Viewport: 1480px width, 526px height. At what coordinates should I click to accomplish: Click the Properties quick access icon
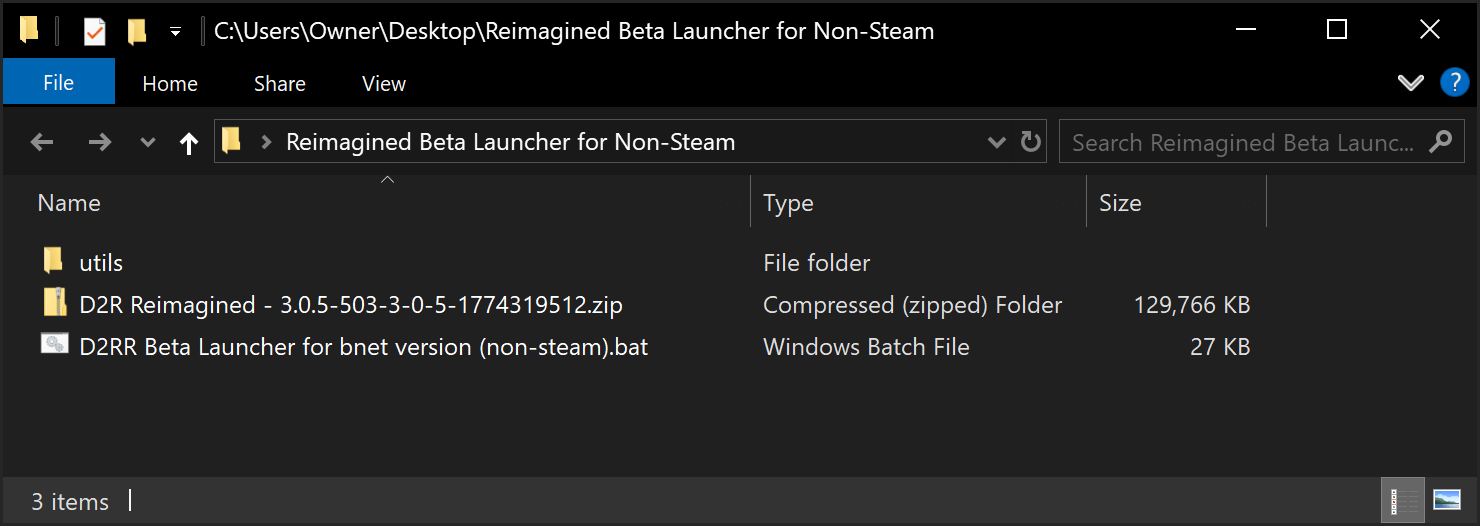tap(94, 32)
